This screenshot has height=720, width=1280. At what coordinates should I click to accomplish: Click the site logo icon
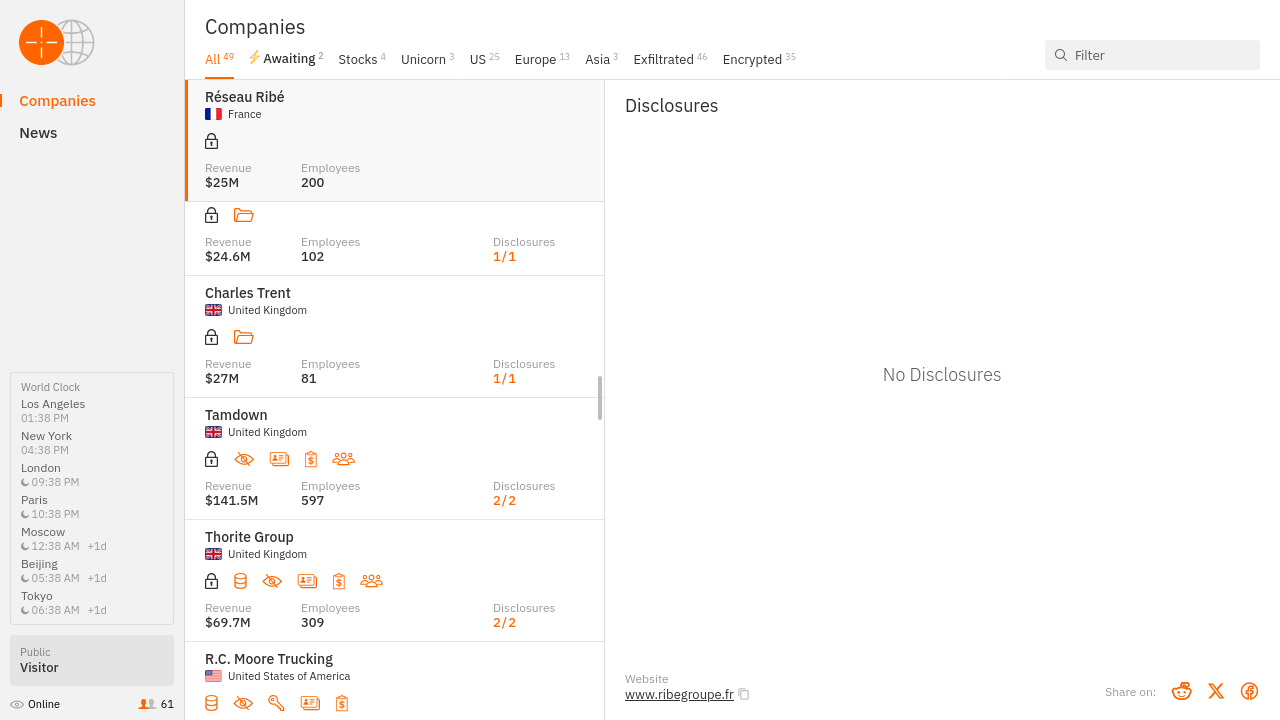pos(56,43)
